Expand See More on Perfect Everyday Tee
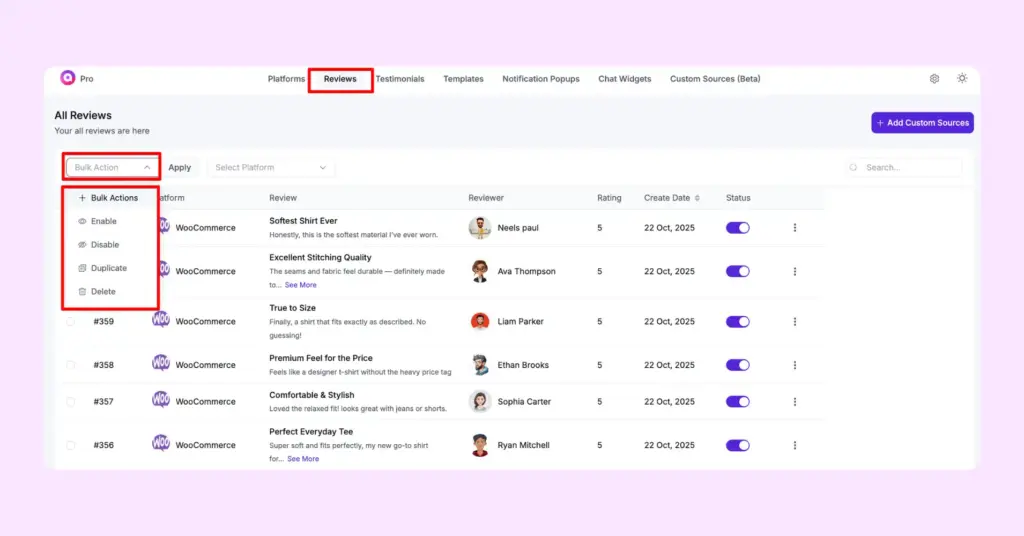1024x536 pixels. click(x=303, y=459)
